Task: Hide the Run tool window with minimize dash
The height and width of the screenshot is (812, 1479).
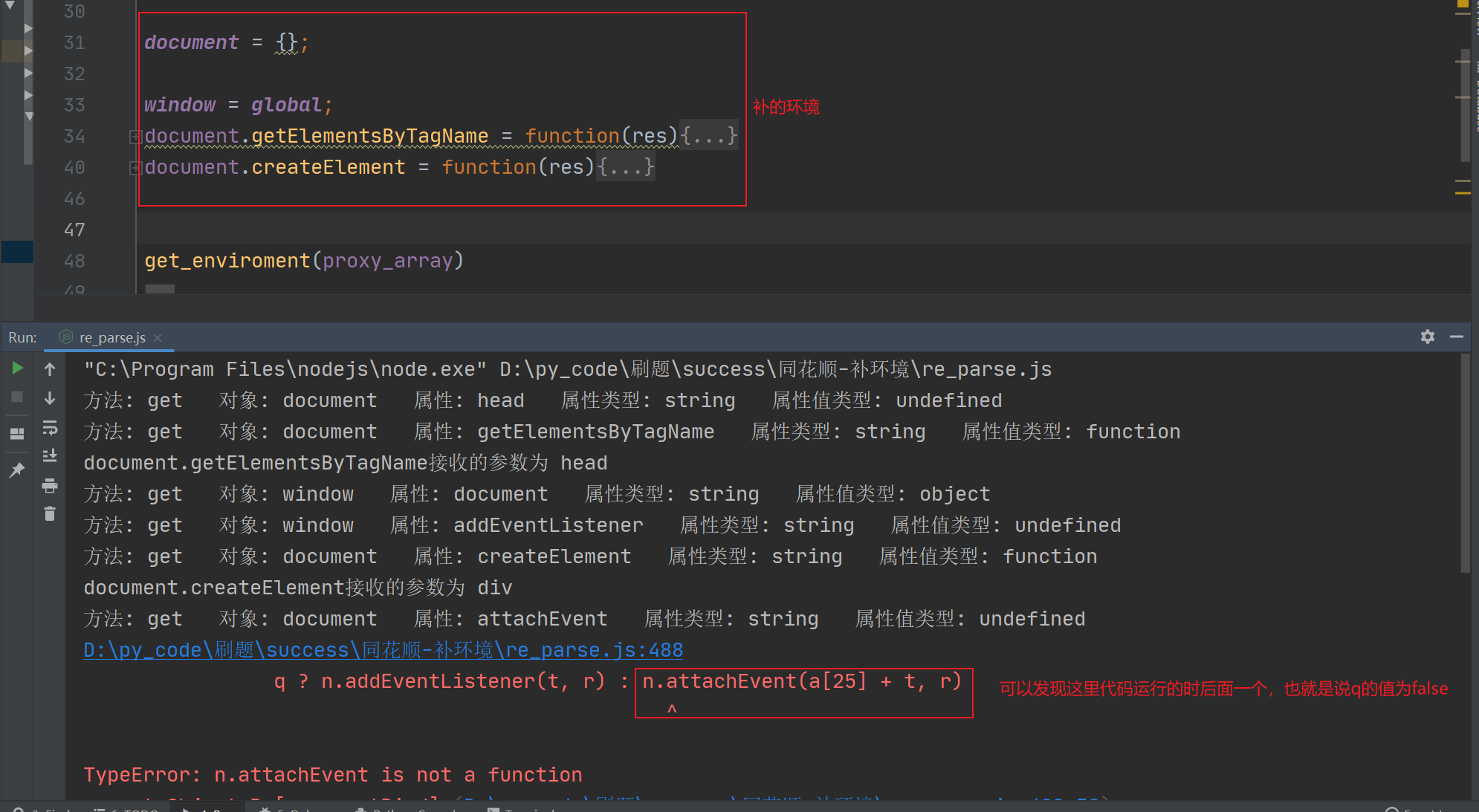Action: 1456,337
